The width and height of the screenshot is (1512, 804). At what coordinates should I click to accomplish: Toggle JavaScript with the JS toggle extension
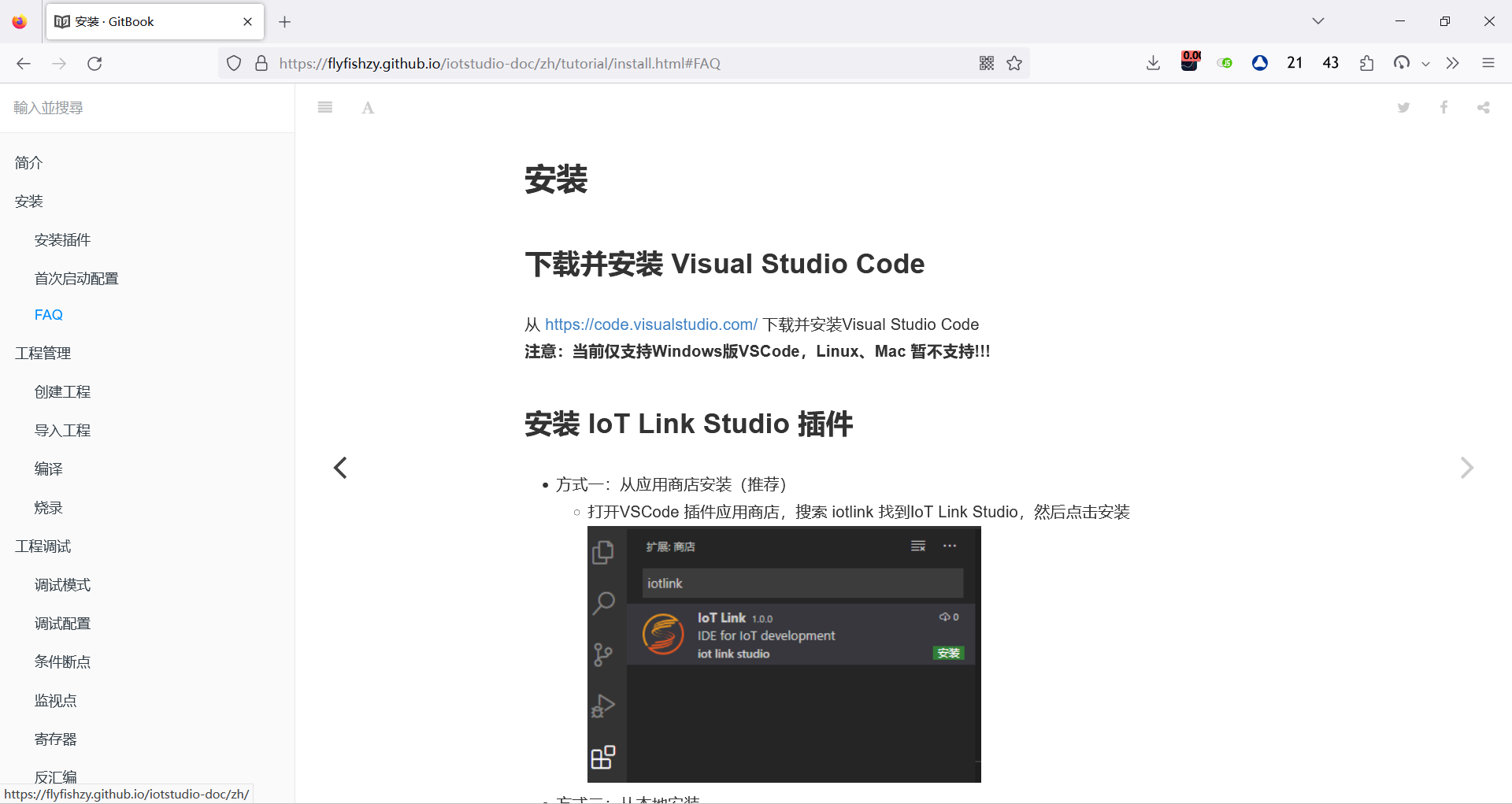1225,63
